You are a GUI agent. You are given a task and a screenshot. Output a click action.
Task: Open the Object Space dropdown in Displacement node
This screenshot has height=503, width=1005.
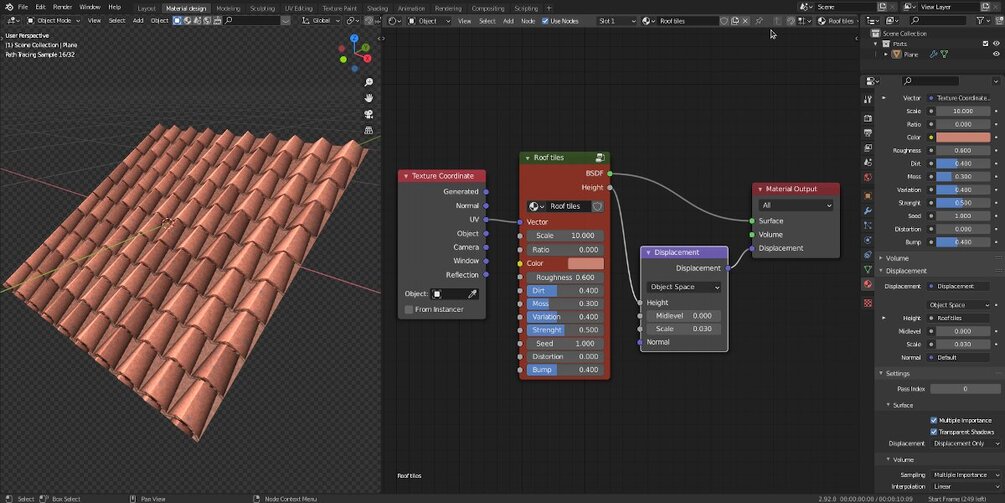click(x=685, y=287)
